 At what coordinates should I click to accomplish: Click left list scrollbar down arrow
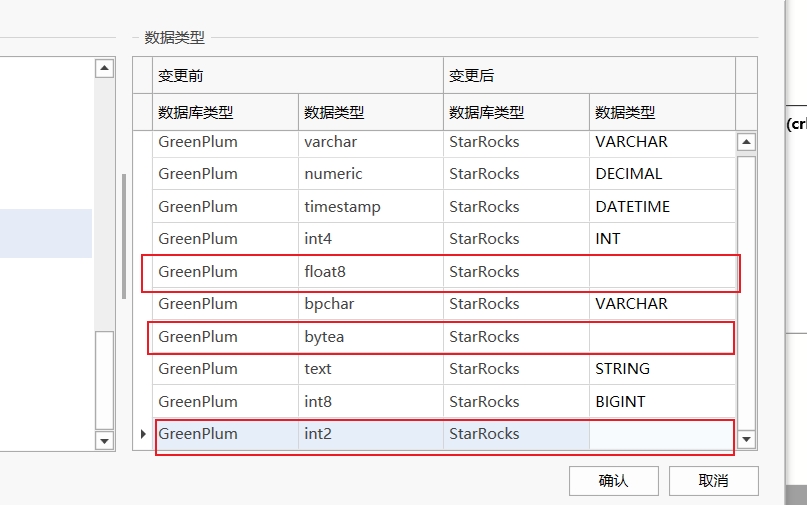tap(104, 441)
